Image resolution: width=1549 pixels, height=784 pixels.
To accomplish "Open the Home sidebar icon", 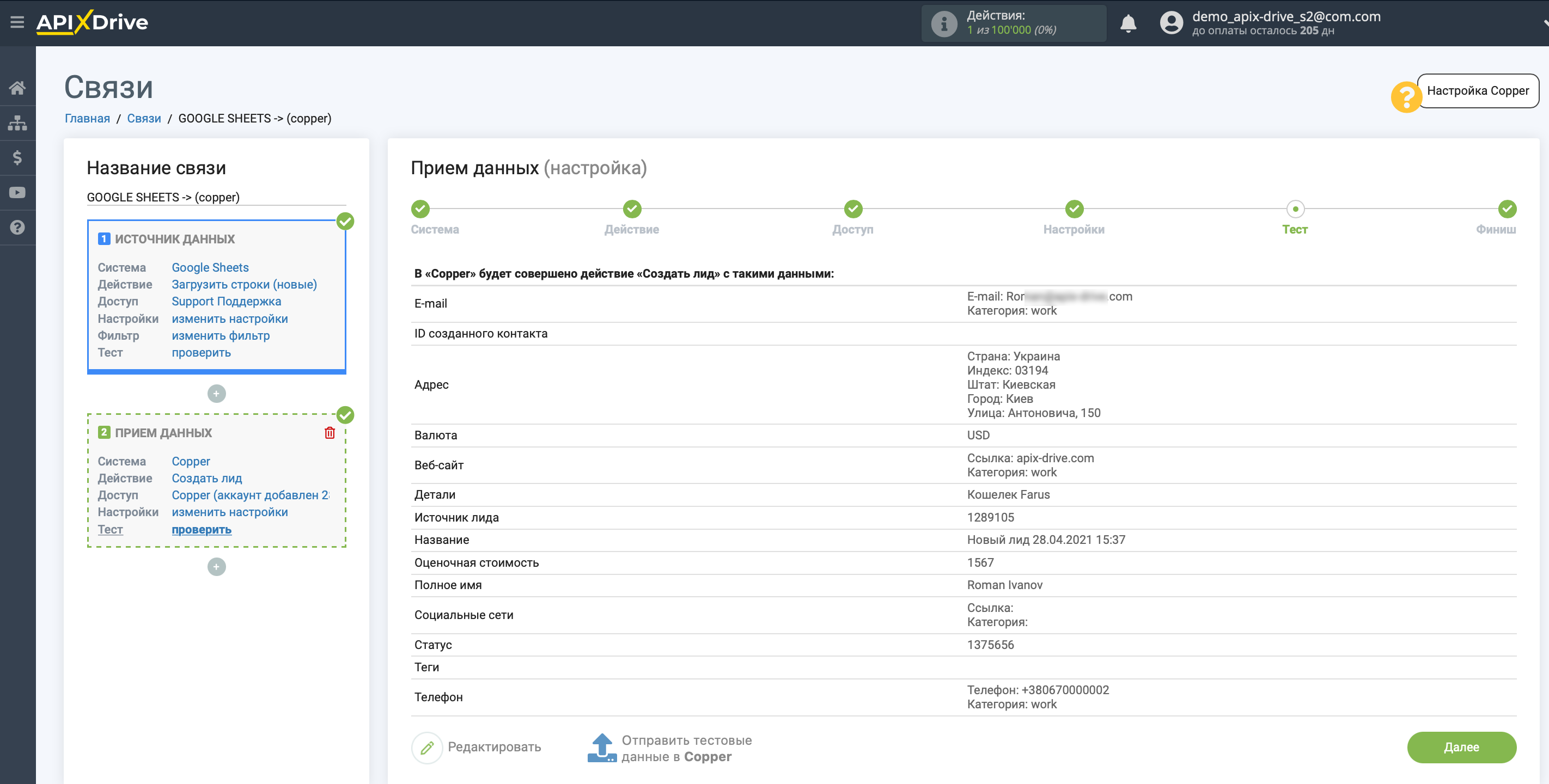I will pyautogui.click(x=17, y=88).
